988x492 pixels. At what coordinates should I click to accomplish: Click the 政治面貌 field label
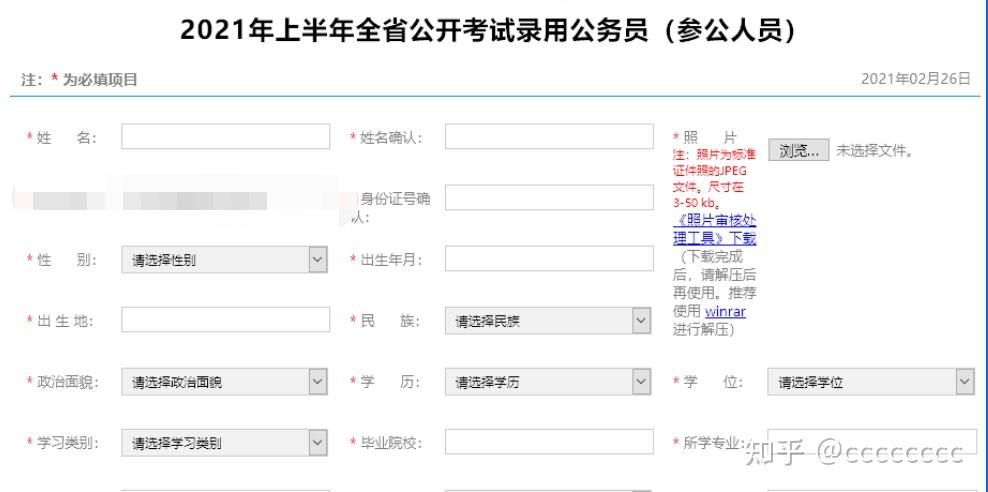(x=68, y=382)
